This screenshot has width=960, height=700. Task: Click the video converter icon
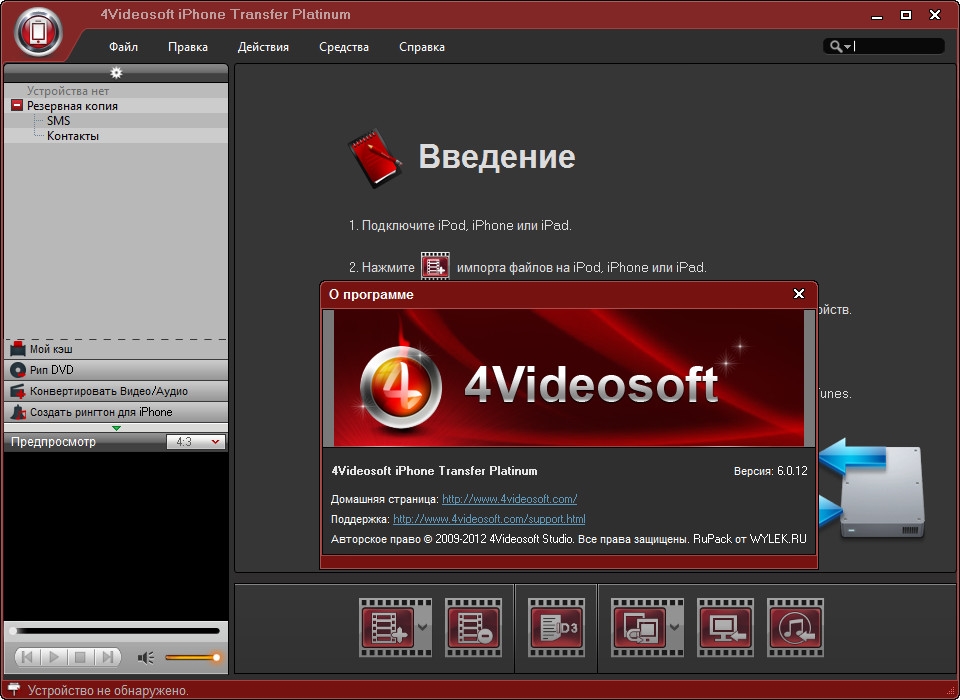pyautogui.click(x=18, y=391)
